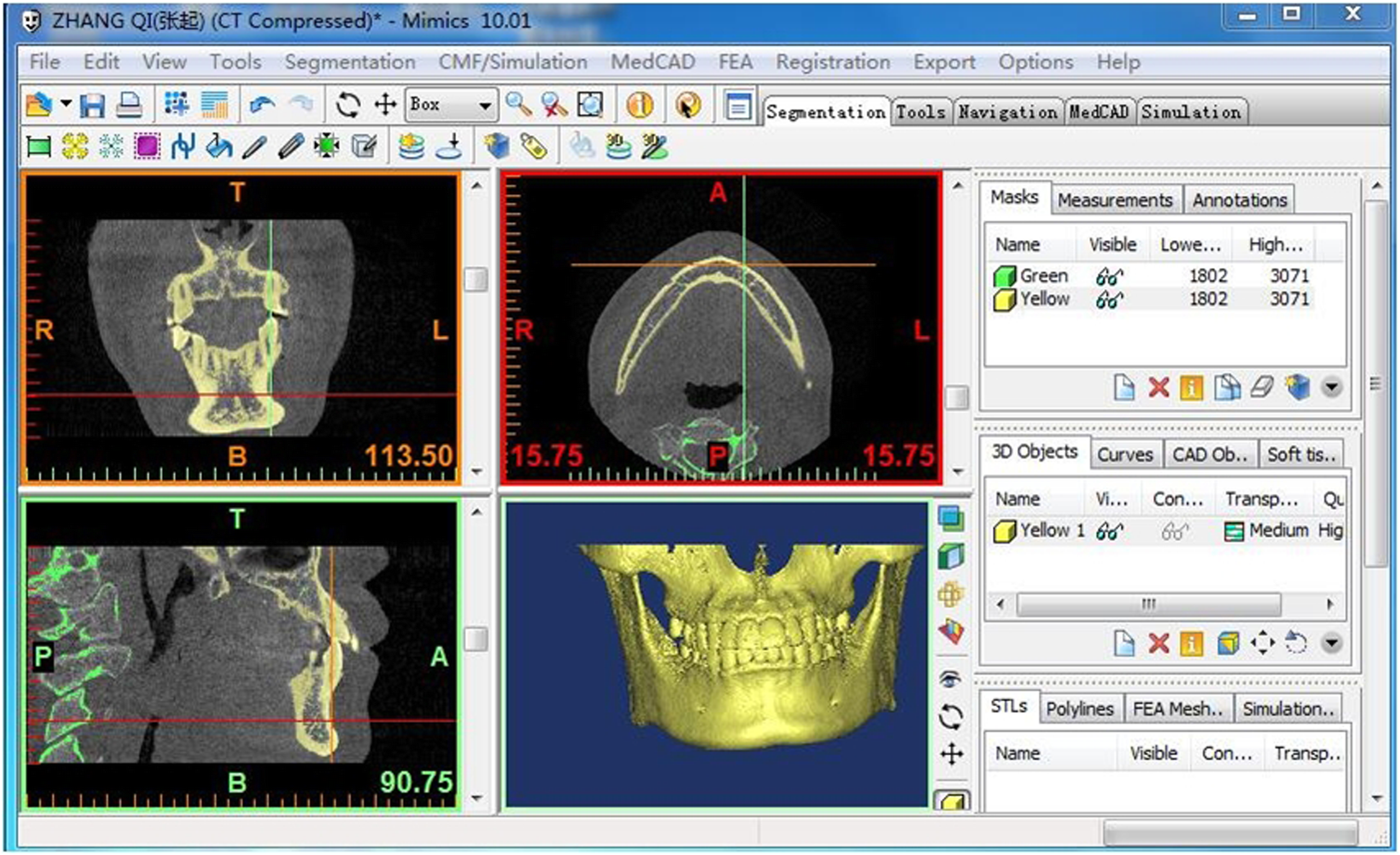Image resolution: width=1400 pixels, height=855 pixels.
Task: Click the Medium transparency value of Yellow 1
Action: click(x=1278, y=531)
